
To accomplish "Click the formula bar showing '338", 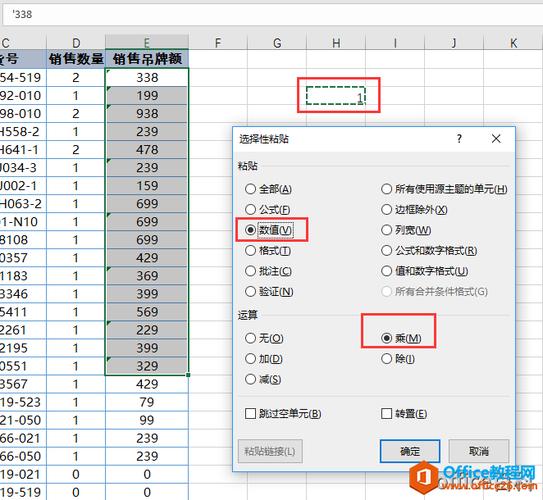I will [x=273, y=15].
